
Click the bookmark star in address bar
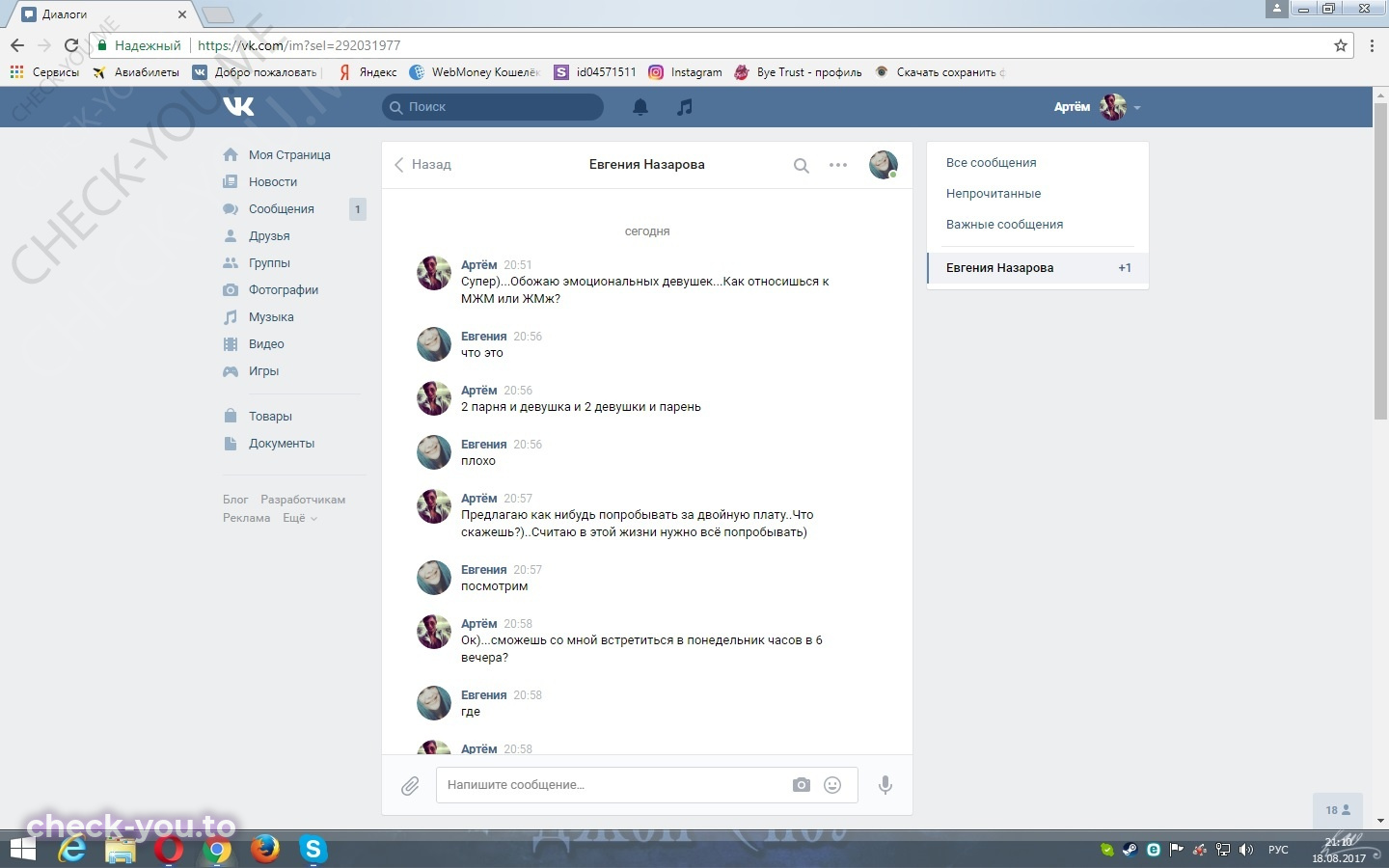[1341, 45]
